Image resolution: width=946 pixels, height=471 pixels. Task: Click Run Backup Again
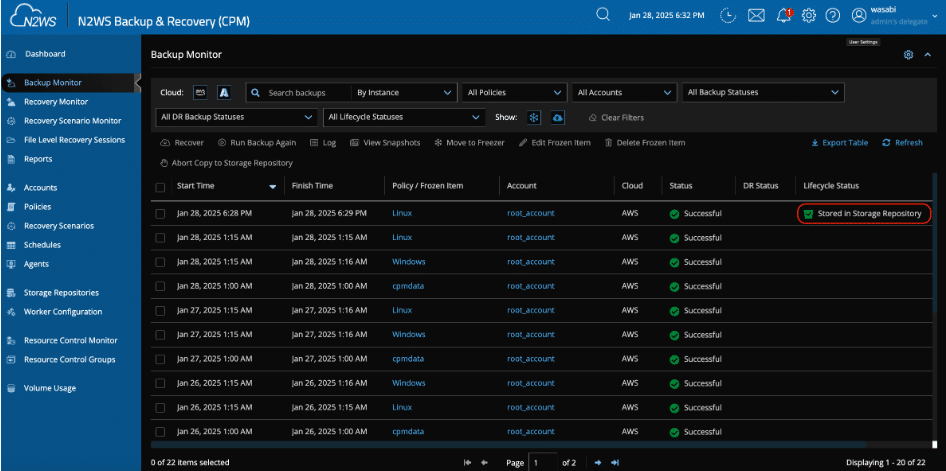coord(257,143)
